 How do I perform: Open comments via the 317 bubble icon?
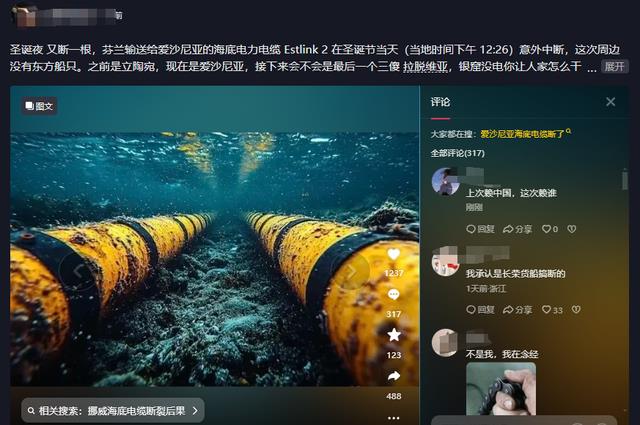click(393, 294)
